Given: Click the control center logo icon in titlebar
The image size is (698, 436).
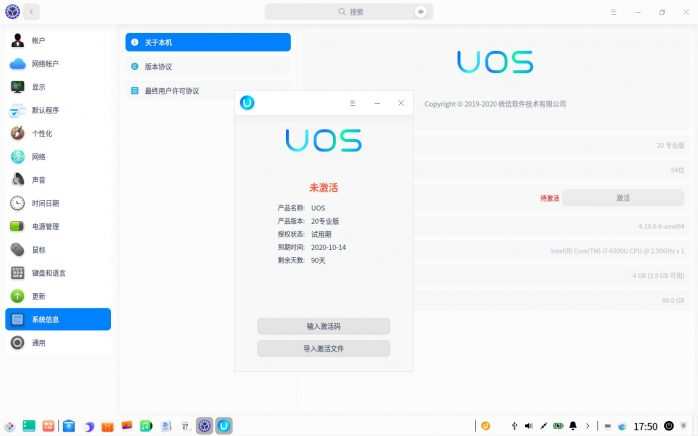Looking at the screenshot, I should [x=12, y=12].
